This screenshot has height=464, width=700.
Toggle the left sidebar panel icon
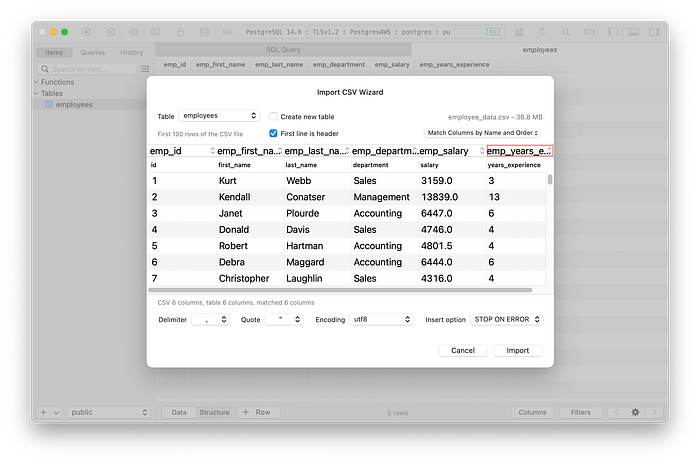point(613,32)
